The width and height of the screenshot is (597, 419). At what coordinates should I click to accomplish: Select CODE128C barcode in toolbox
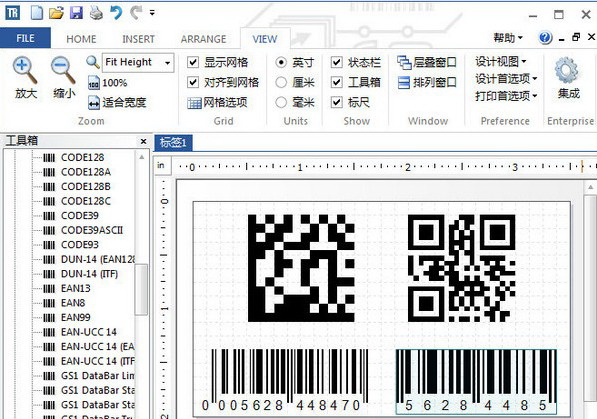86,201
